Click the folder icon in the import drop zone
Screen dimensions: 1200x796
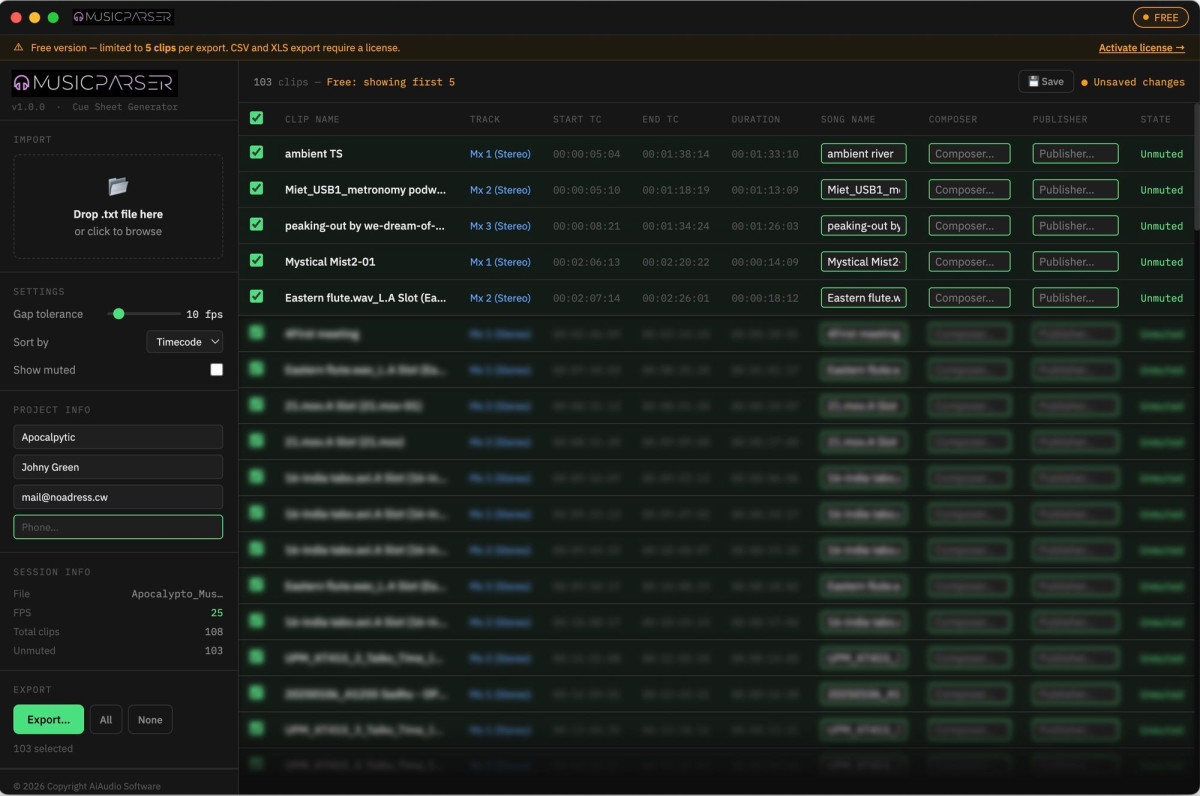point(118,186)
